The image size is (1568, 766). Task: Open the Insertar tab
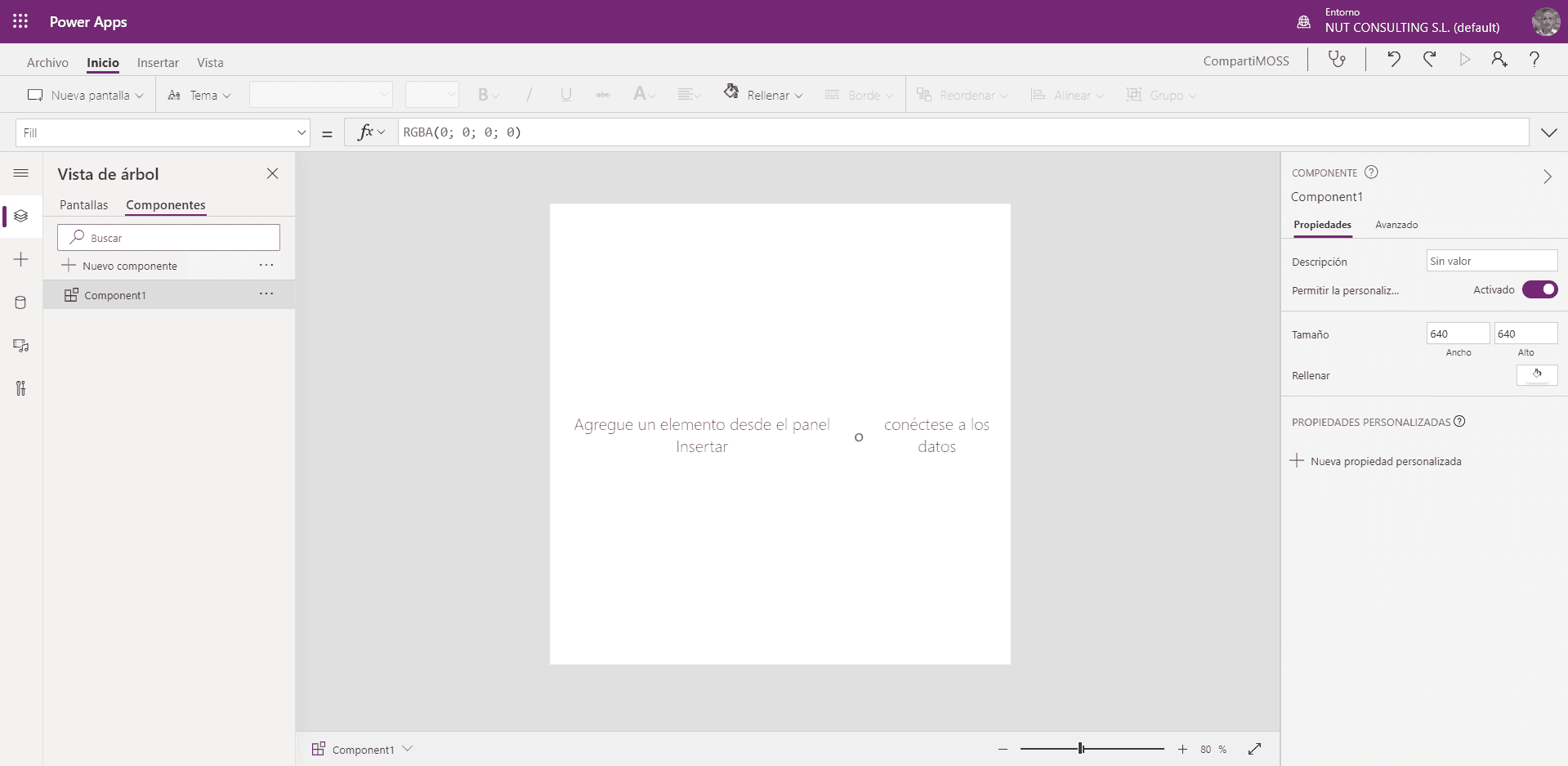pyautogui.click(x=158, y=63)
